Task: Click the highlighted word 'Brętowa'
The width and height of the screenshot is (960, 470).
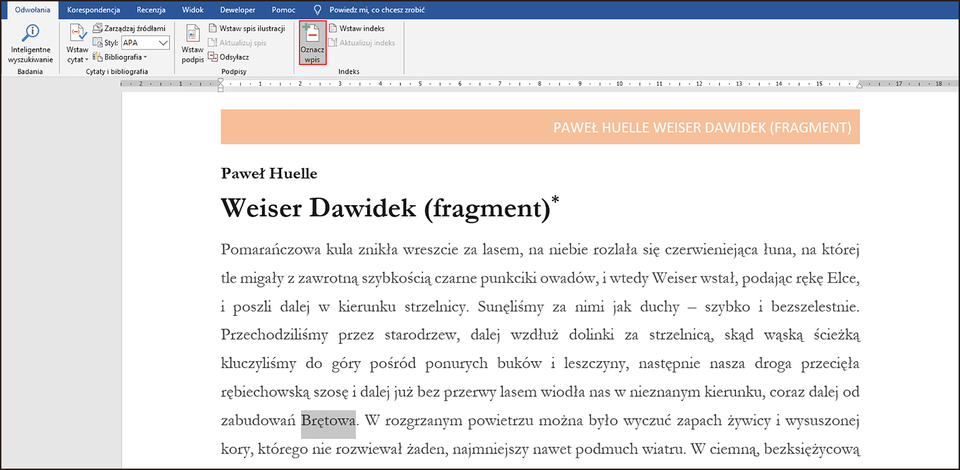Action: pyautogui.click(x=328, y=420)
